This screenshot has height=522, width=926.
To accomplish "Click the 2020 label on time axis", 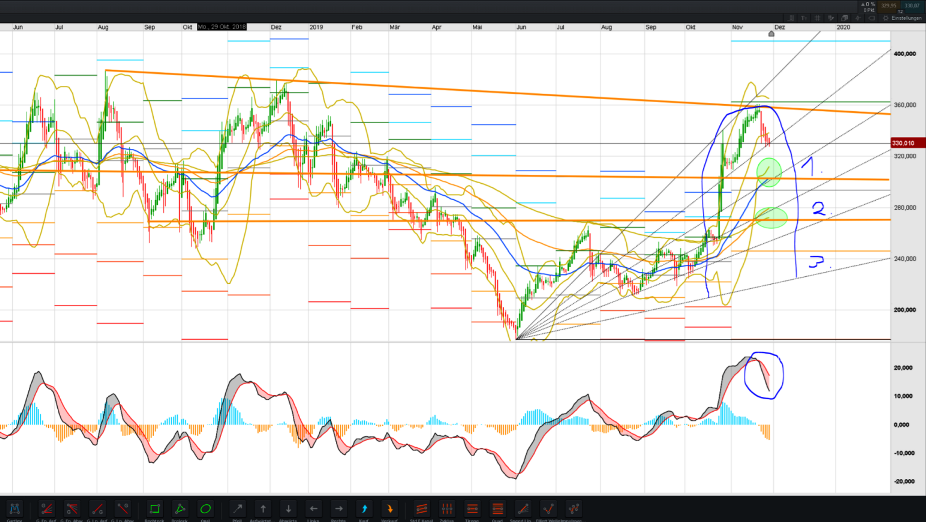I will click(x=843, y=27).
